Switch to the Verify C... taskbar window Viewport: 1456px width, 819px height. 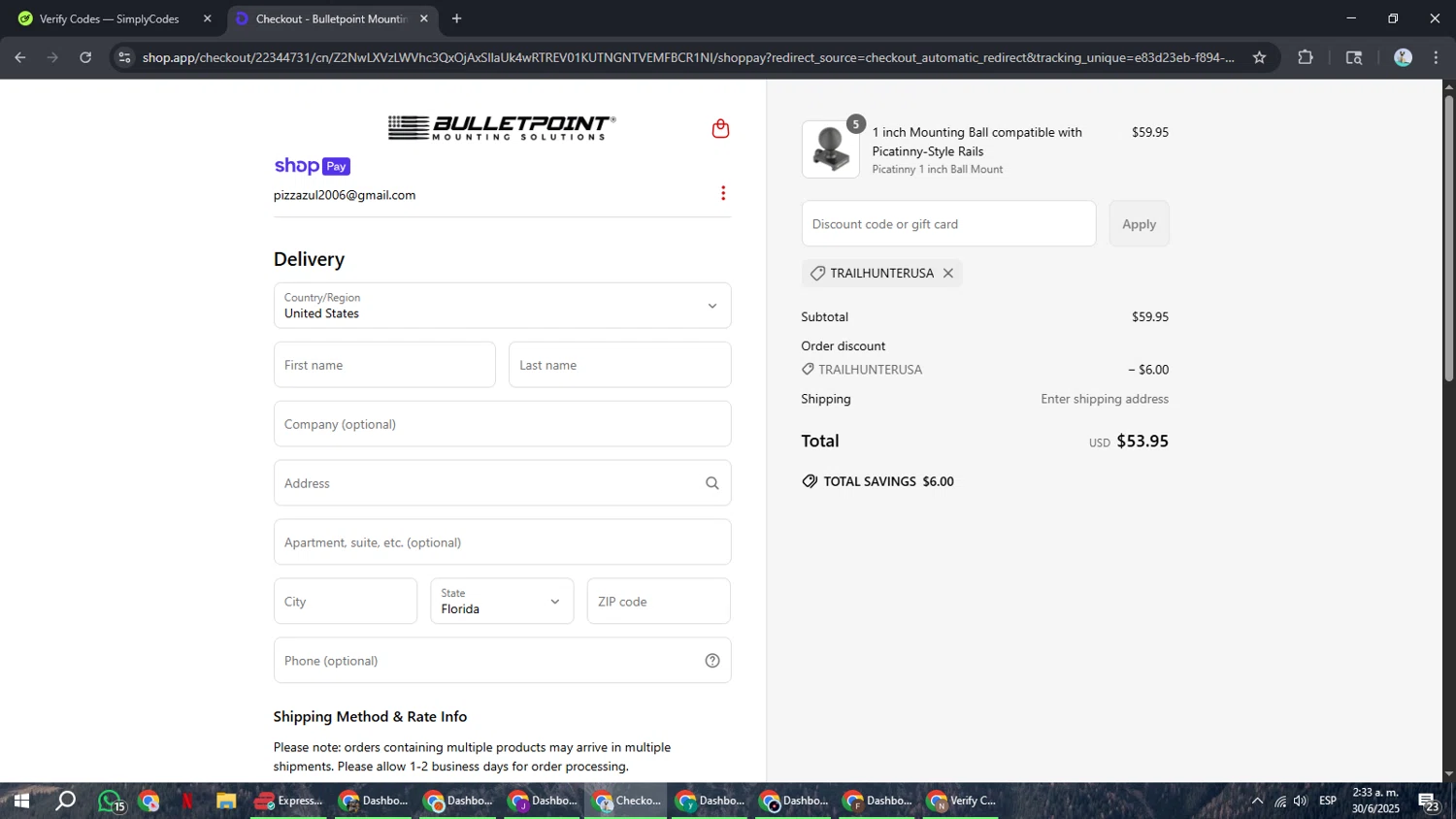962,802
